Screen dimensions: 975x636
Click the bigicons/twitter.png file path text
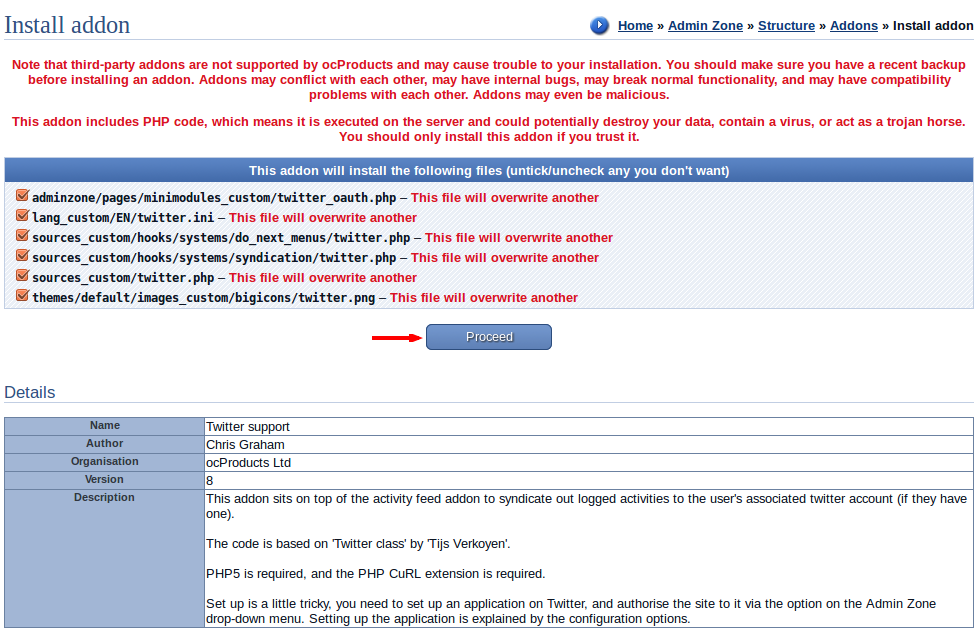point(204,298)
